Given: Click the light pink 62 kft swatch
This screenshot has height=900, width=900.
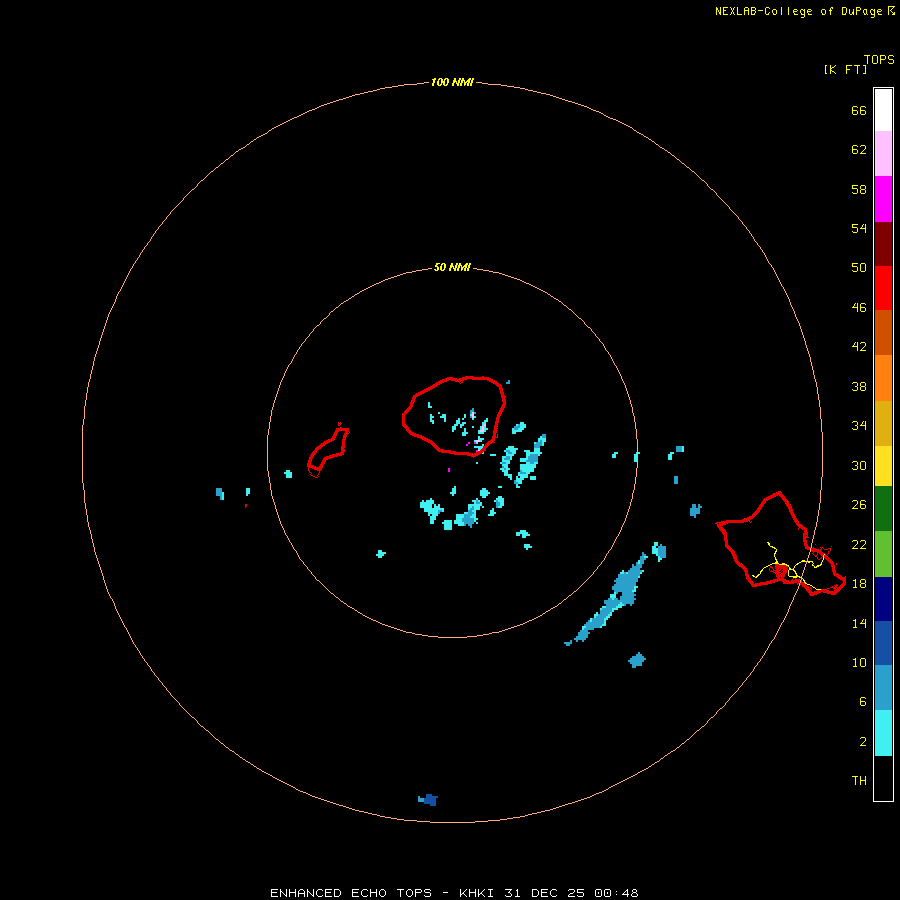Looking at the screenshot, I should click(x=883, y=153).
